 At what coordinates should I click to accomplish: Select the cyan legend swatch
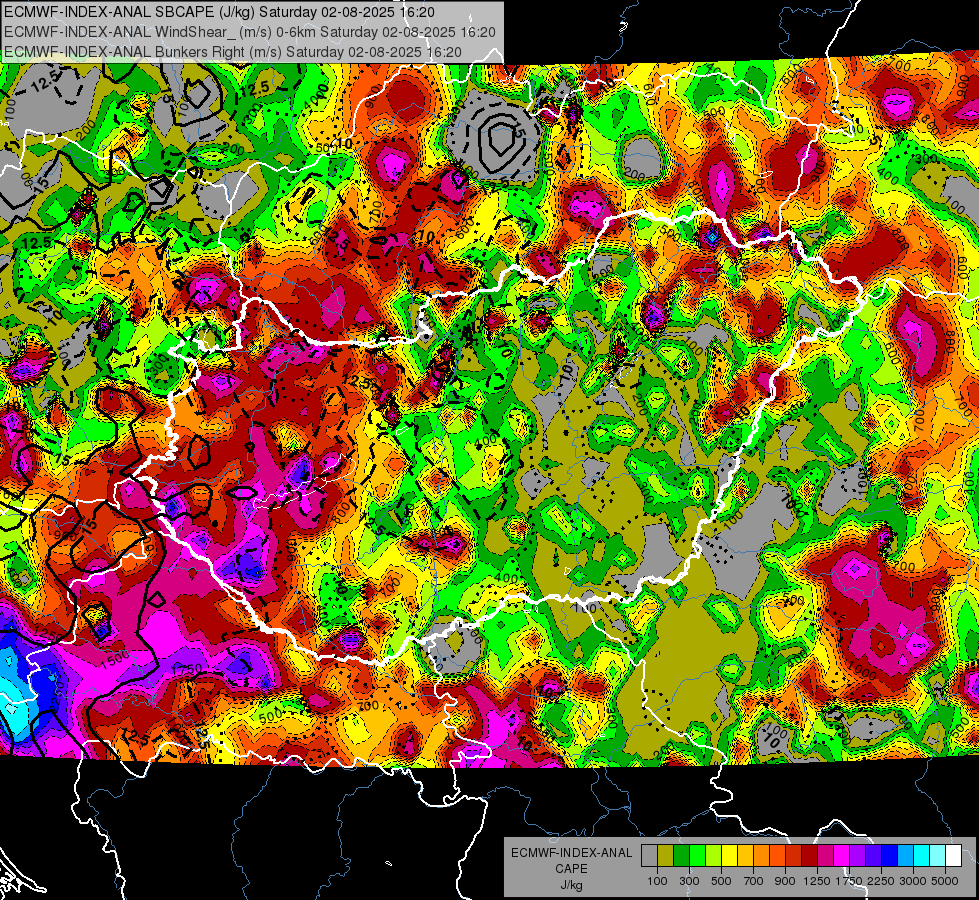coord(922,856)
